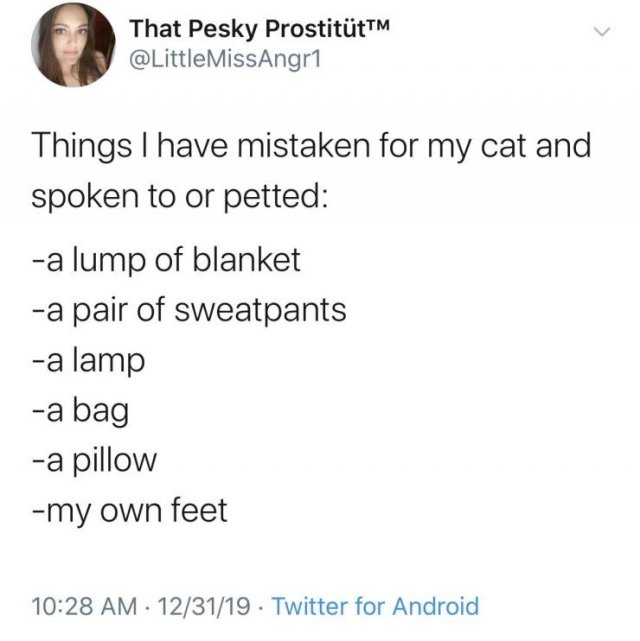Click the '-my own feet' list entry

point(130,511)
